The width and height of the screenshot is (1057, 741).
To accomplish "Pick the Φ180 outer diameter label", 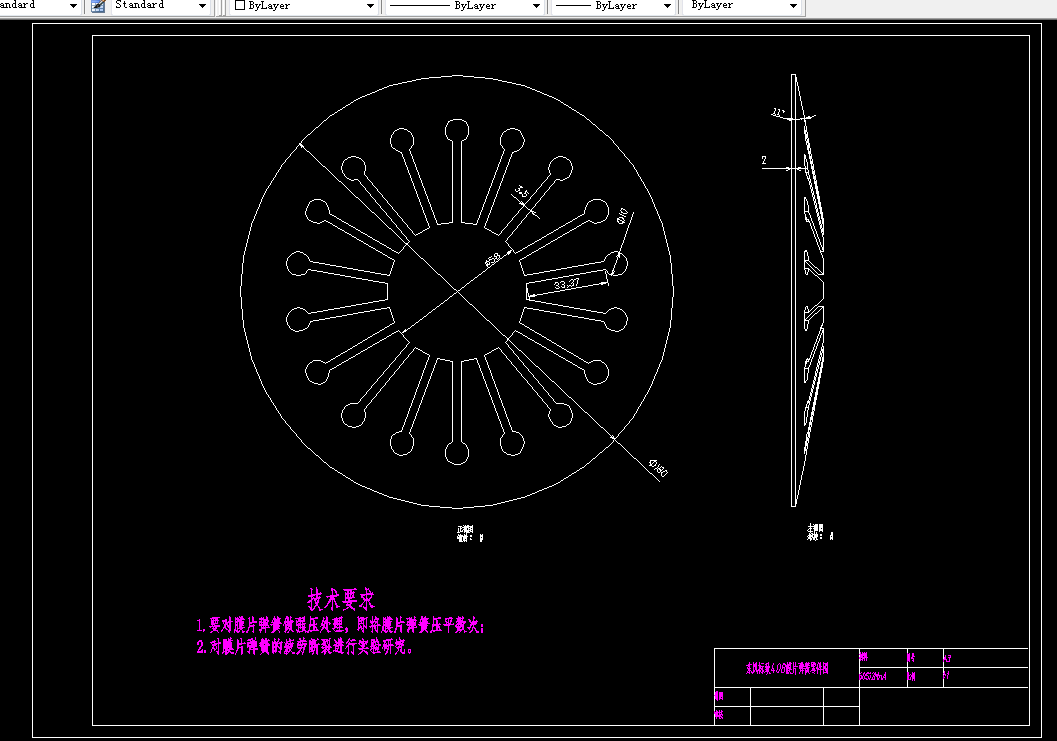I will [658, 468].
